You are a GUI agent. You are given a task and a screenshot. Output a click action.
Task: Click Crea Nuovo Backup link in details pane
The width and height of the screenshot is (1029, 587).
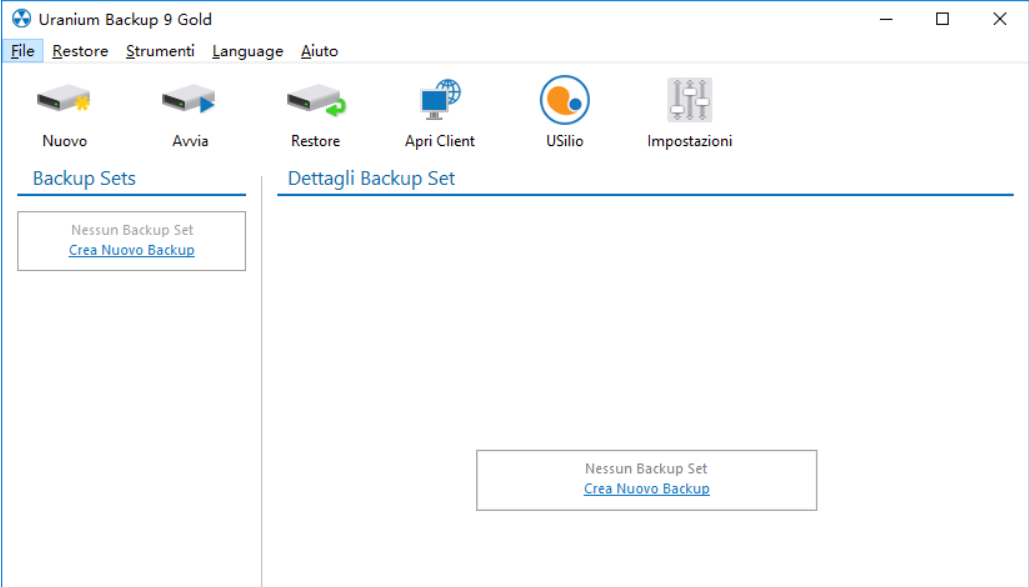click(646, 489)
